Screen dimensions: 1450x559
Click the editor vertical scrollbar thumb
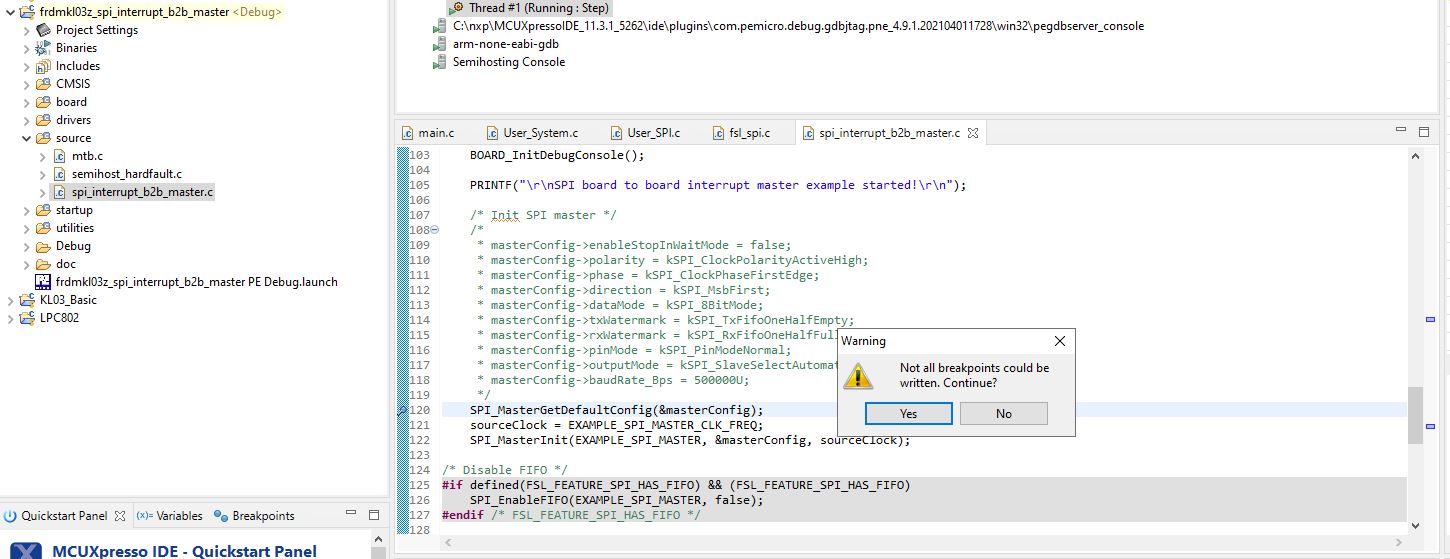pyautogui.click(x=1414, y=414)
